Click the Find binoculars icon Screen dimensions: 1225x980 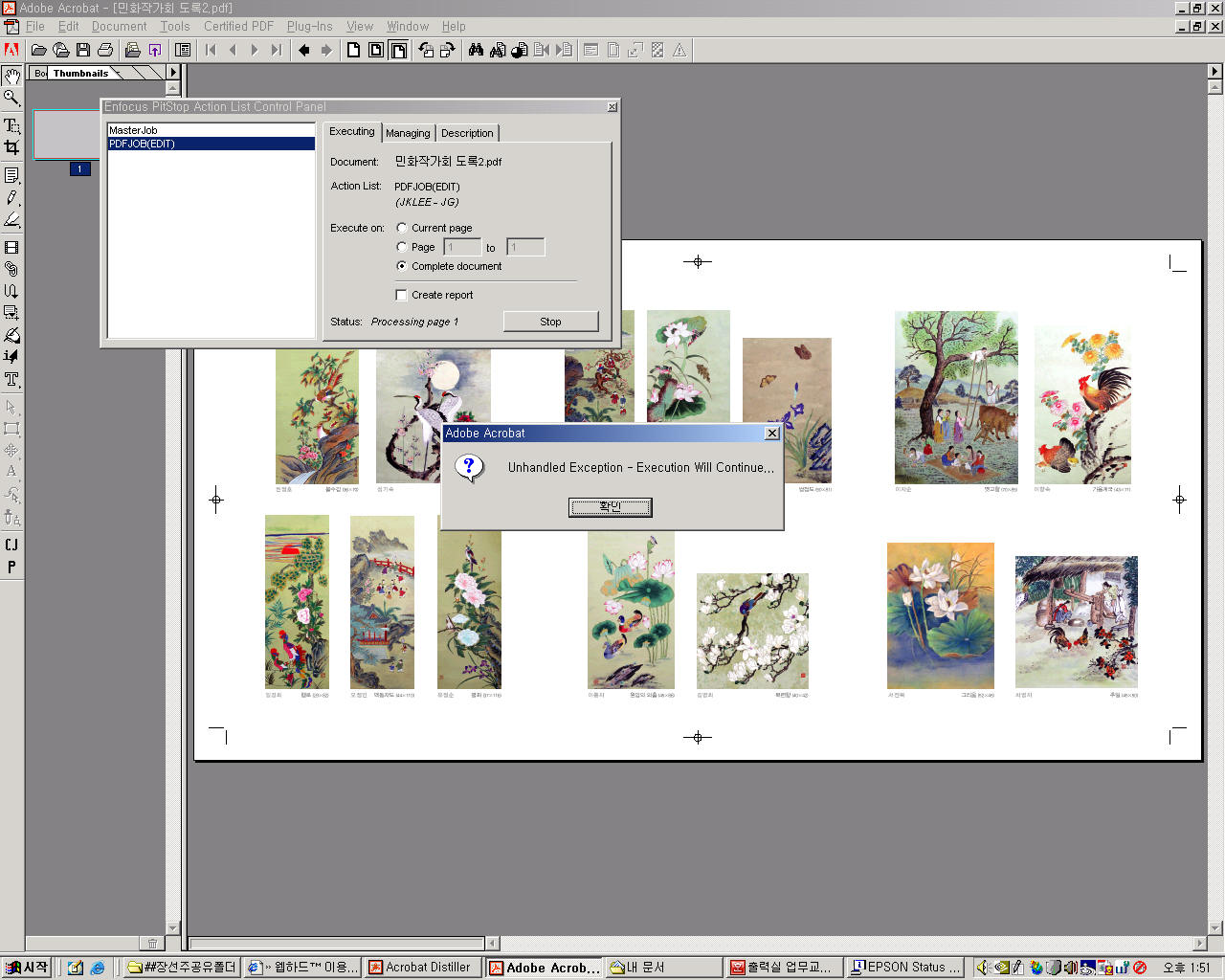tap(476, 50)
